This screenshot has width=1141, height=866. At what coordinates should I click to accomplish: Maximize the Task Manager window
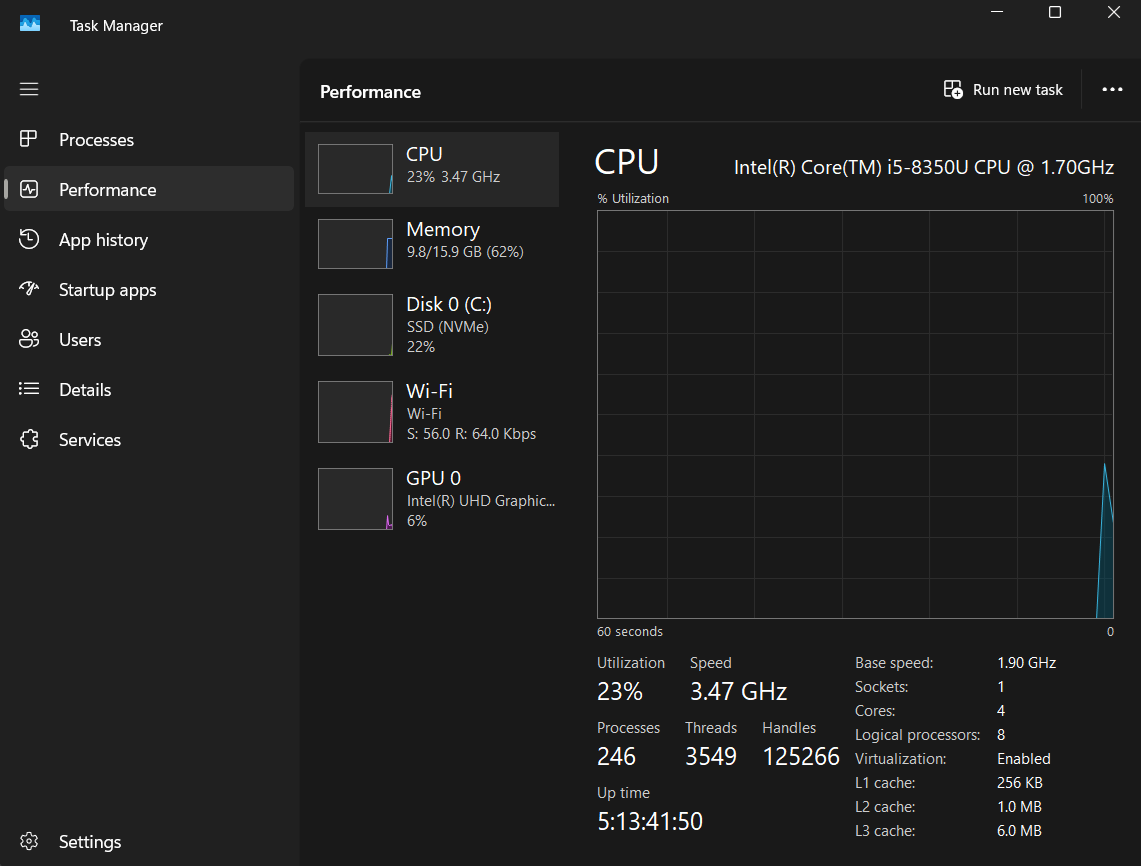pyautogui.click(x=1054, y=12)
